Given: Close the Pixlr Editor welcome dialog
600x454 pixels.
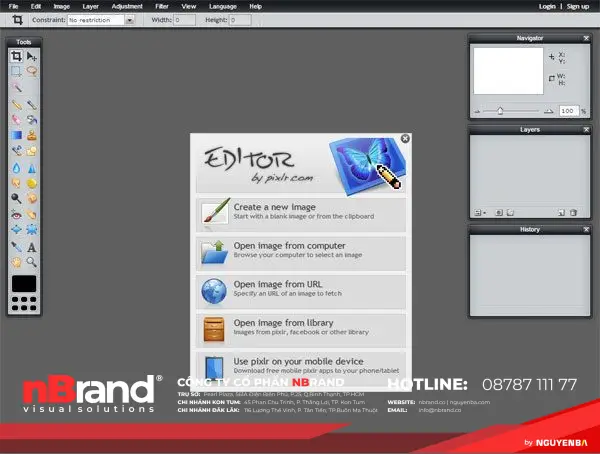Looking at the screenshot, I should click(405, 139).
